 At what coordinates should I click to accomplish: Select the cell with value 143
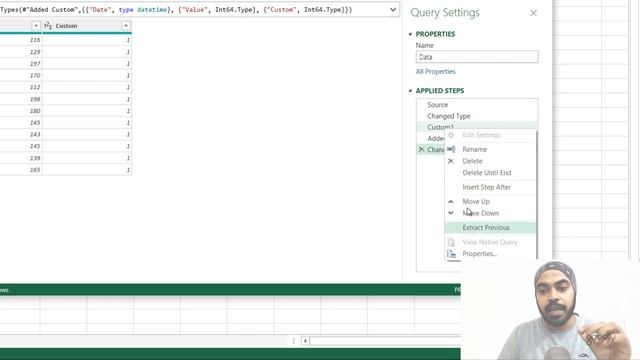click(x=21, y=134)
